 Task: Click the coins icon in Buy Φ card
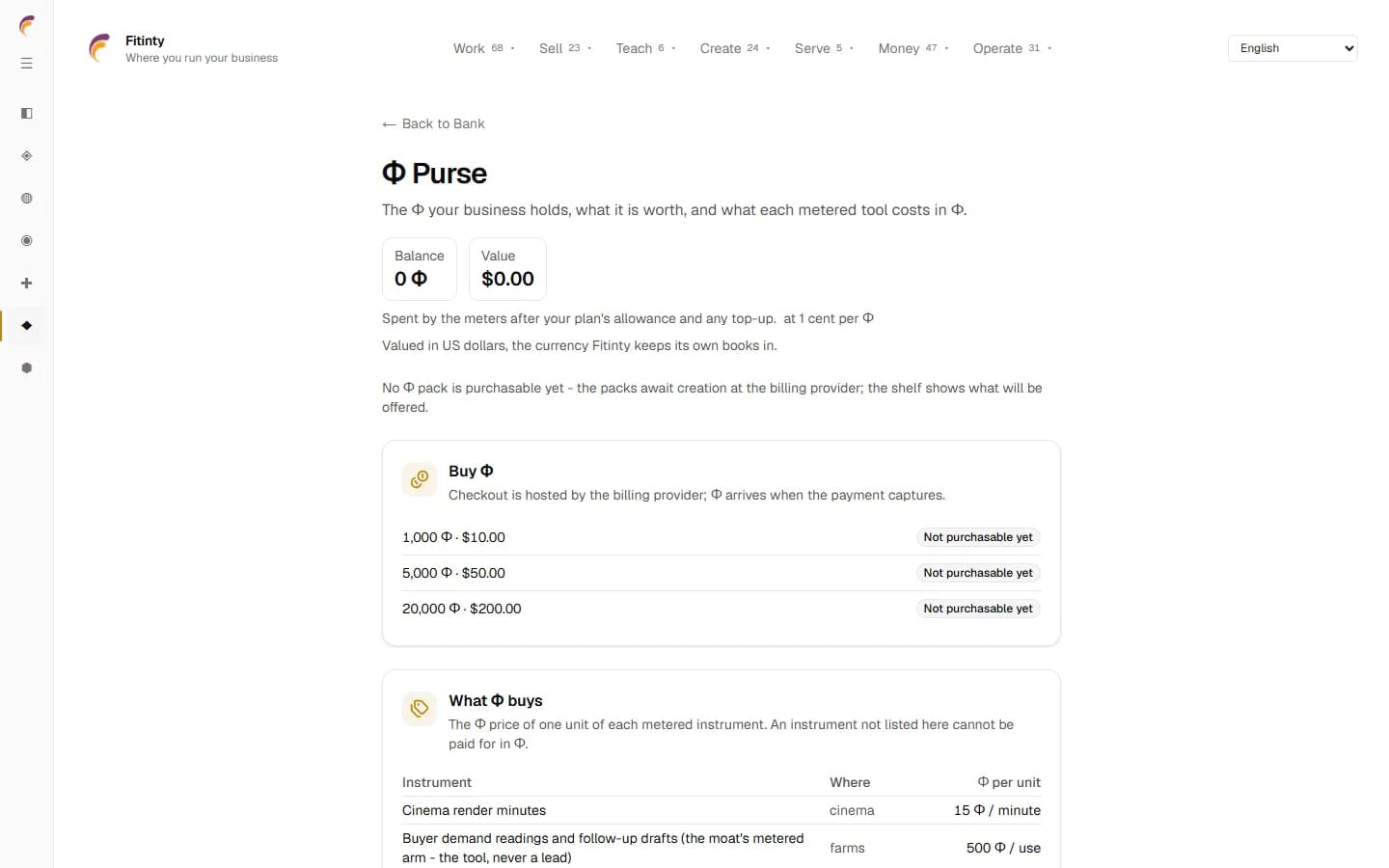[420, 479]
